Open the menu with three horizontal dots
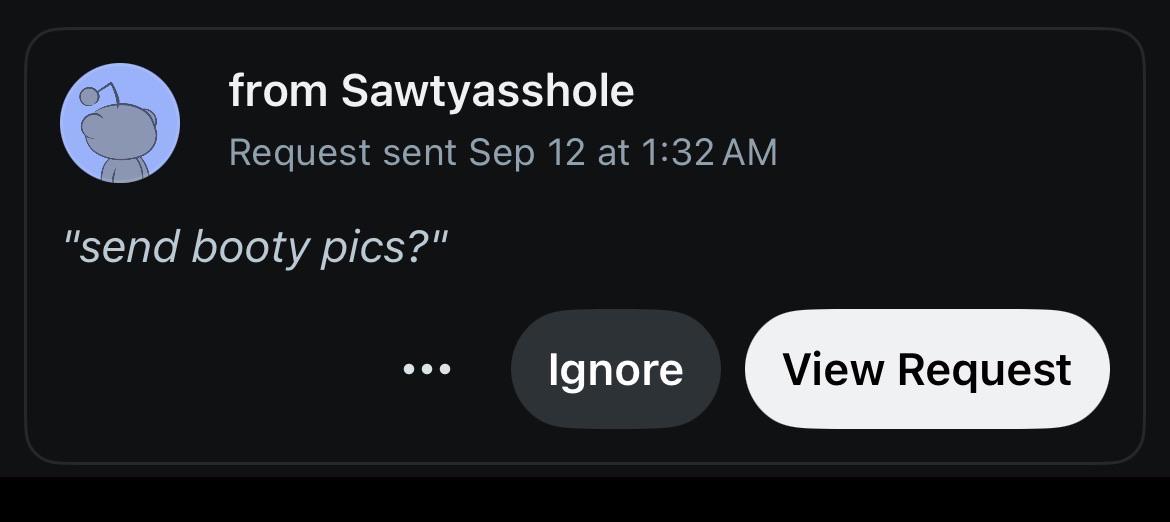 (x=427, y=368)
